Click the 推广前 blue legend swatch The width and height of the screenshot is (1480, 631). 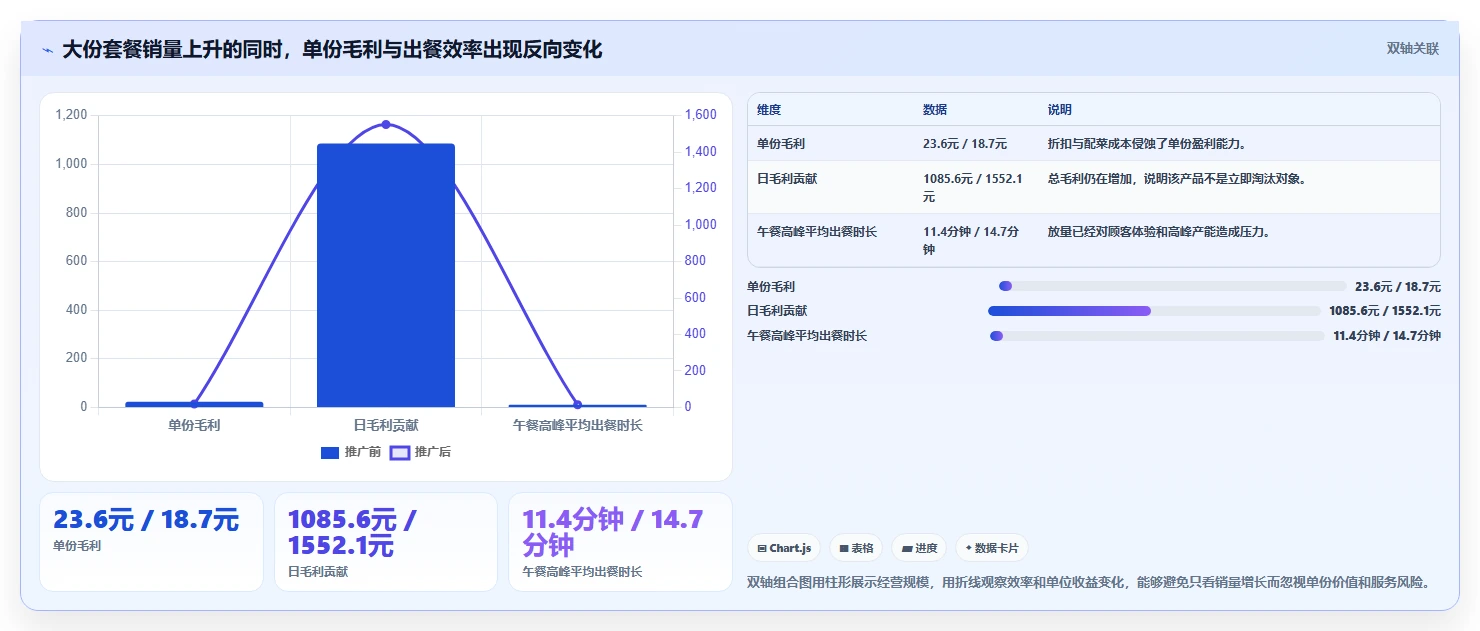[x=330, y=453]
